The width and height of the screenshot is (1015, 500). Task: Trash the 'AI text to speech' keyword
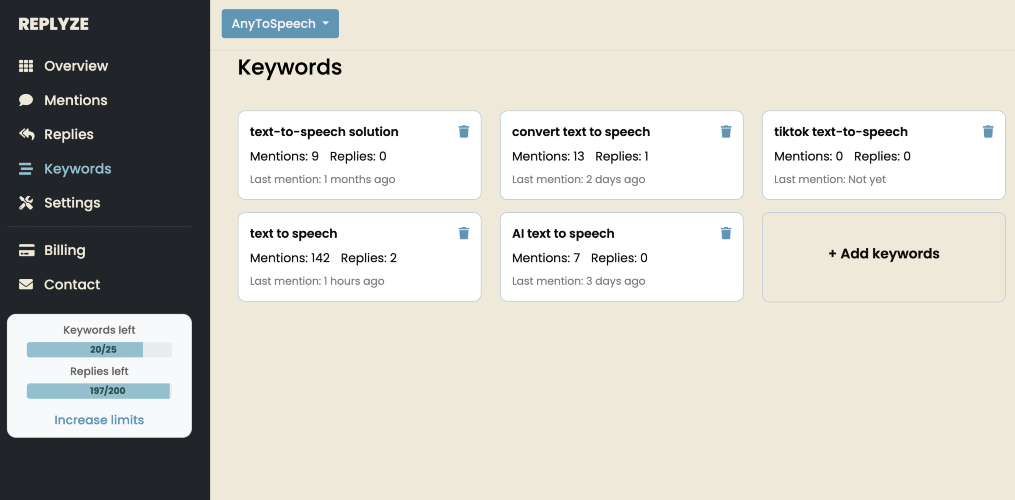pyautogui.click(x=726, y=234)
